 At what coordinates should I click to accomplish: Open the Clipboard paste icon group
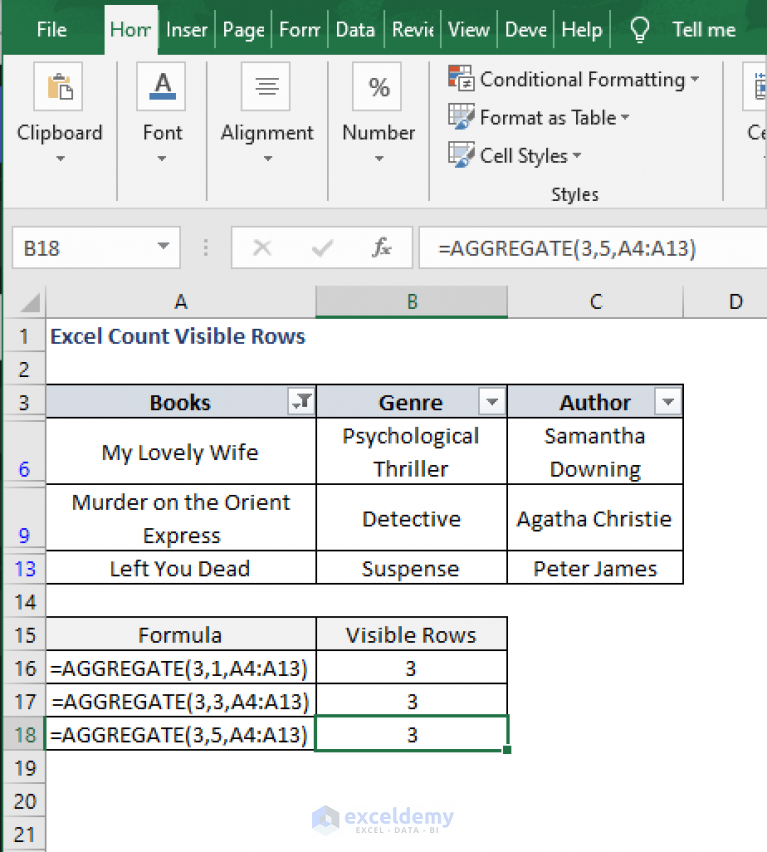click(58, 86)
